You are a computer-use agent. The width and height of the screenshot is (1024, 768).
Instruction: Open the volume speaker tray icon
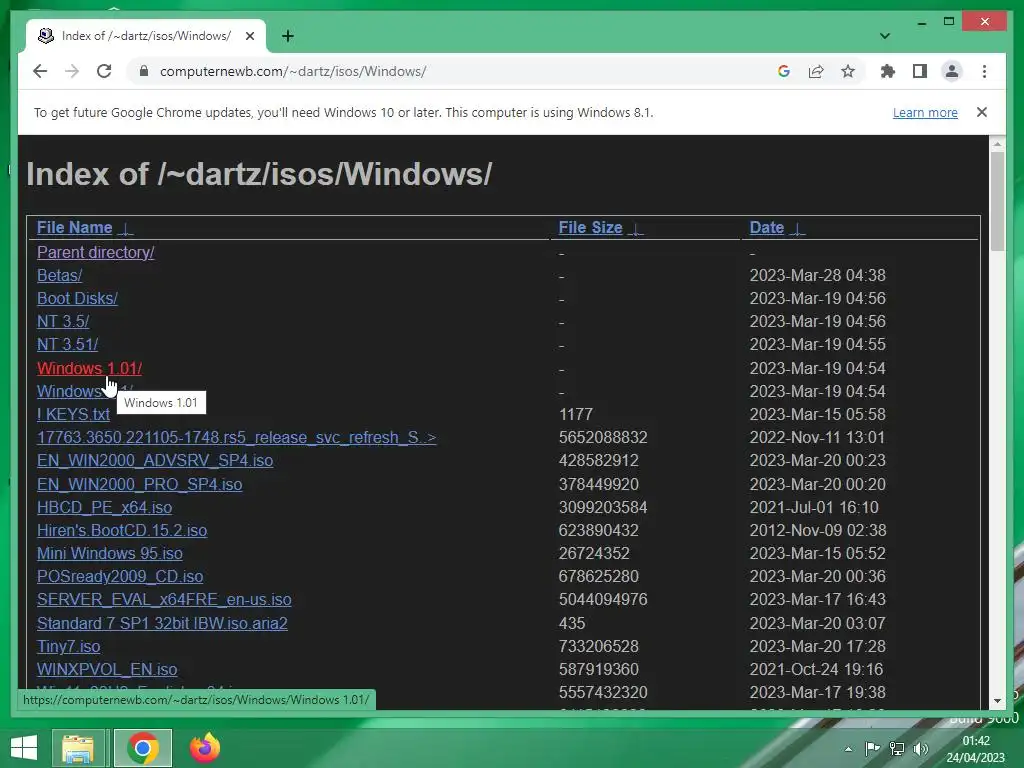pyautogui.click(x=921, y=749)
